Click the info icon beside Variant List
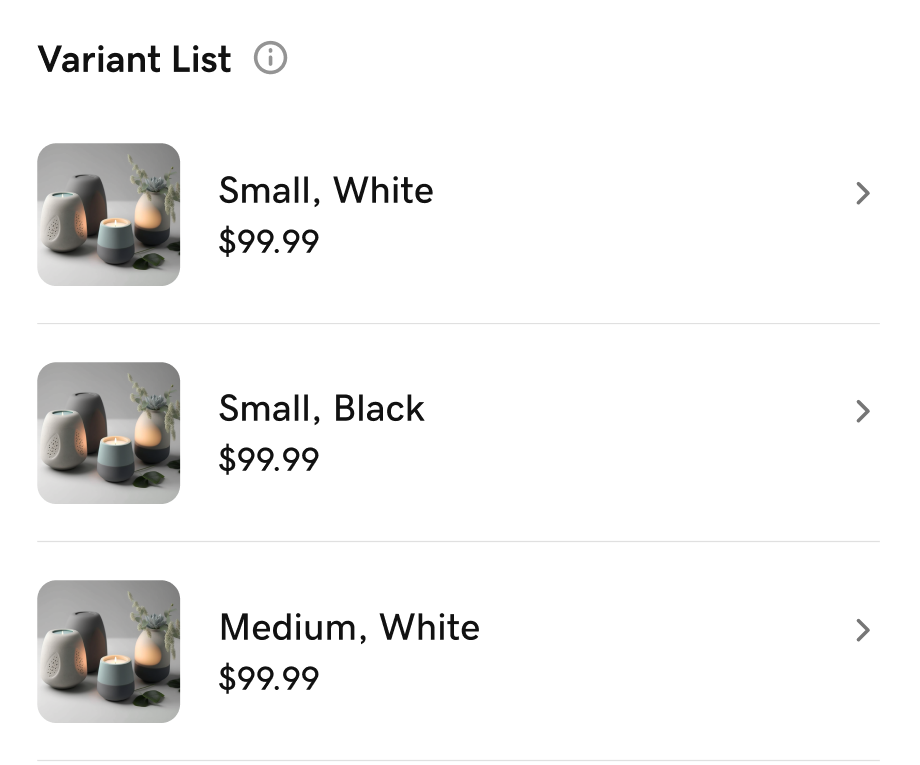This screenshot has height=765, width=920. click(270, 58)
